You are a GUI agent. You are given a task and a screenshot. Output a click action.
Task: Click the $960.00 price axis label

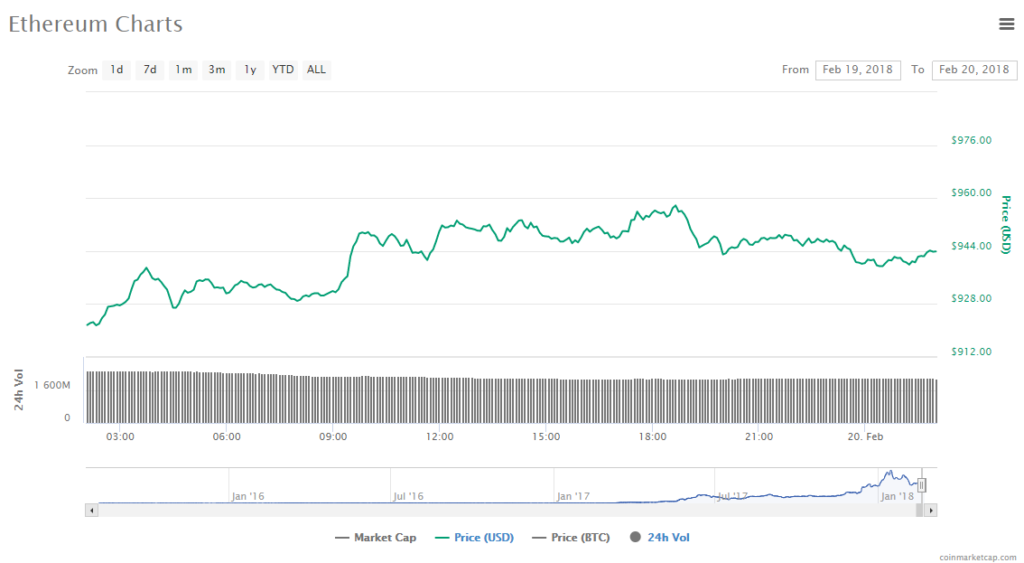[971, 193]
